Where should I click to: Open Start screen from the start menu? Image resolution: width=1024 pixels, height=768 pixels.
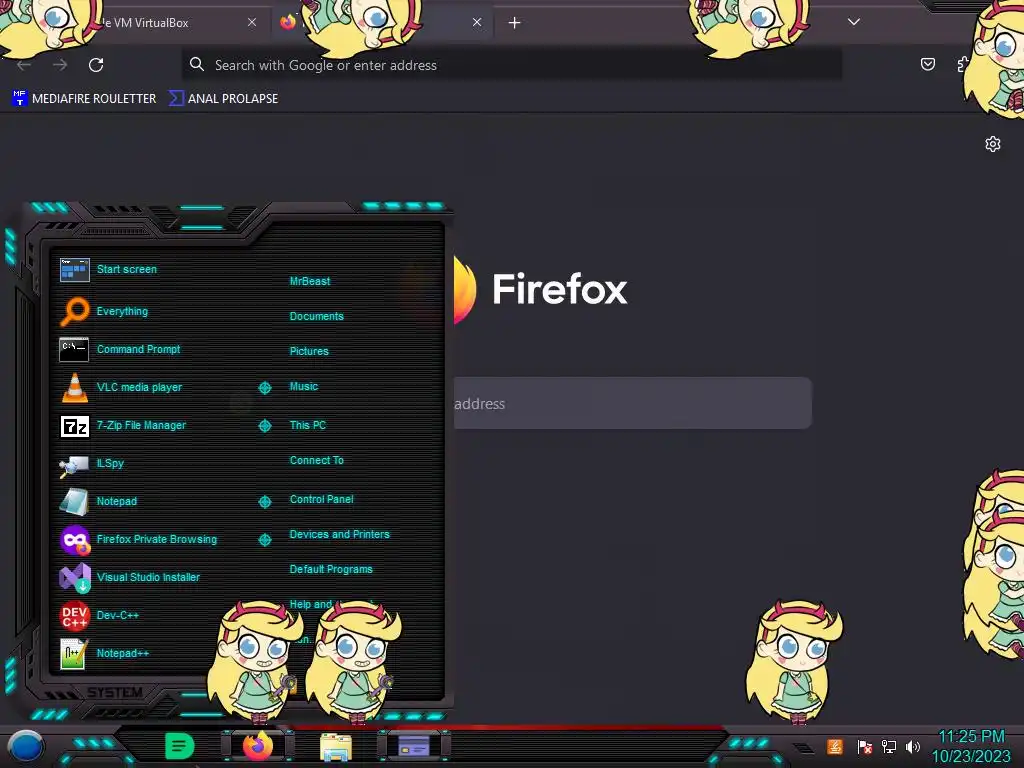(x=127, y=269)
